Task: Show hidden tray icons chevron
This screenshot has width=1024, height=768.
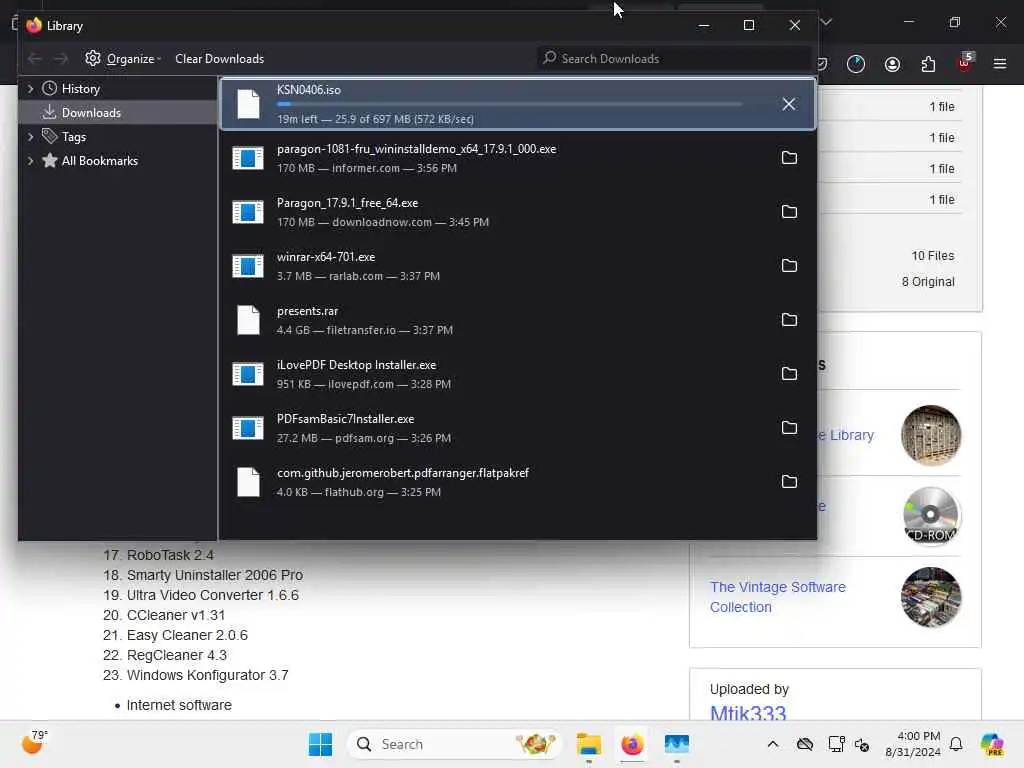Action: [773, 744]
